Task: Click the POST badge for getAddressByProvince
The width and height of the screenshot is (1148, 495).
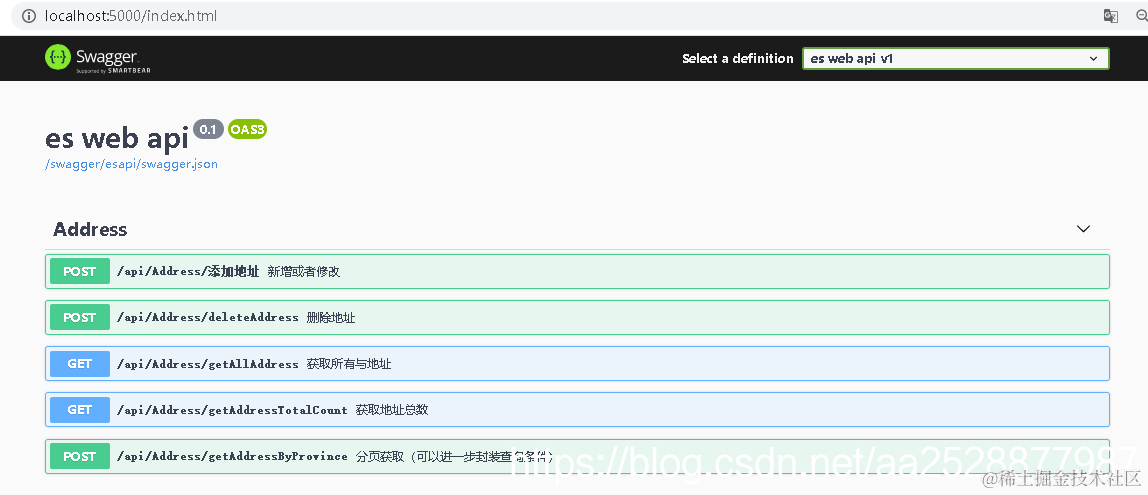Action: coord(80,456)
